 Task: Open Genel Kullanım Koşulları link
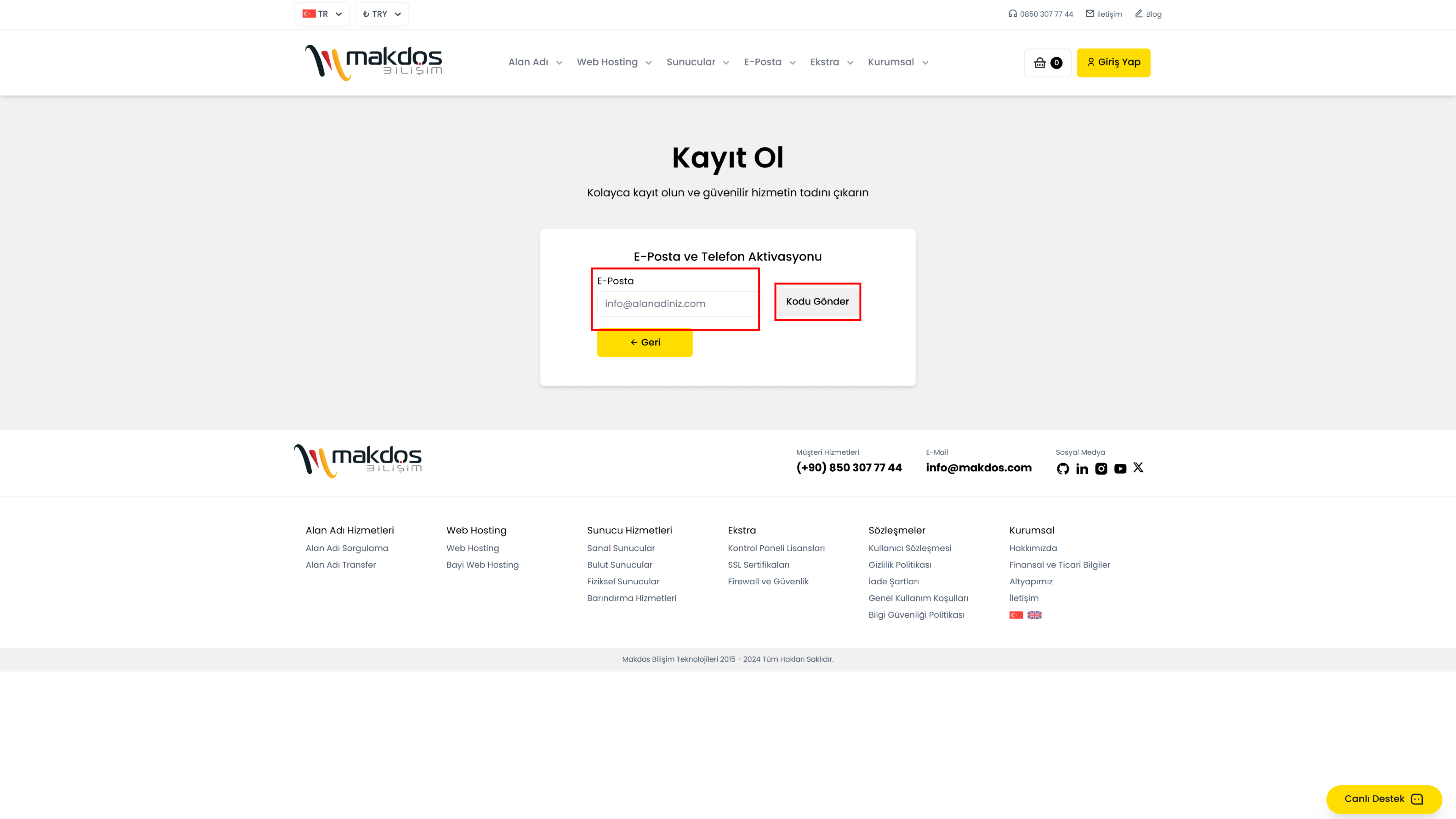(918, 599)
